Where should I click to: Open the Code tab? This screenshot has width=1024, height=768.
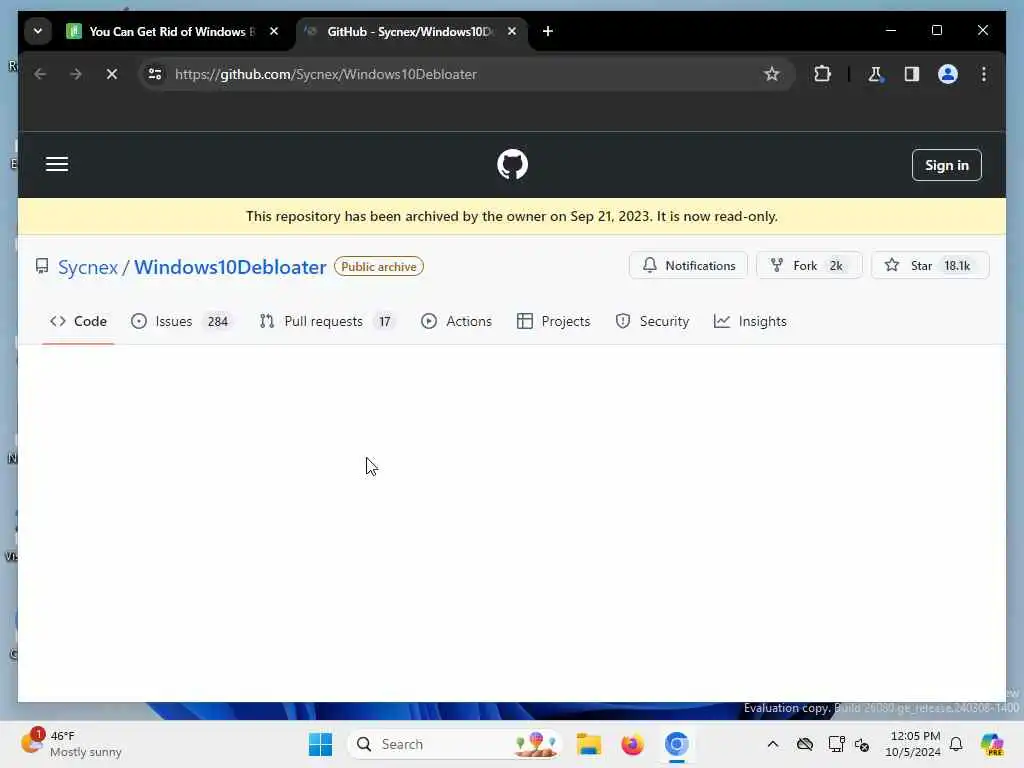78,321
